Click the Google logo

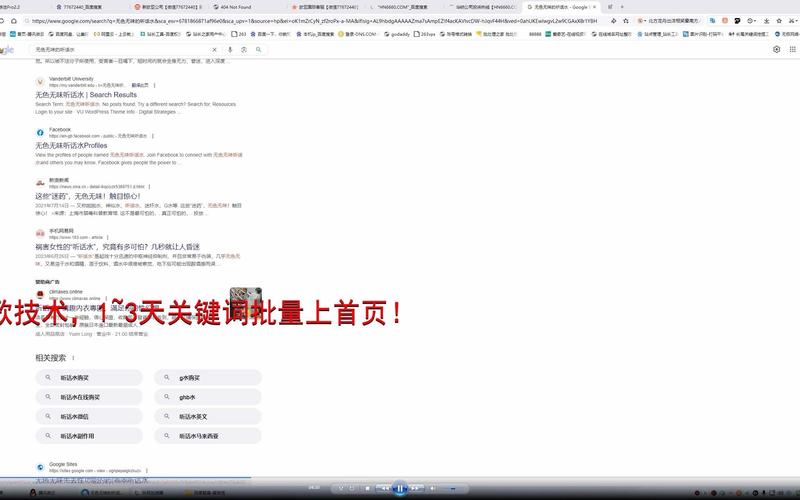7,50
